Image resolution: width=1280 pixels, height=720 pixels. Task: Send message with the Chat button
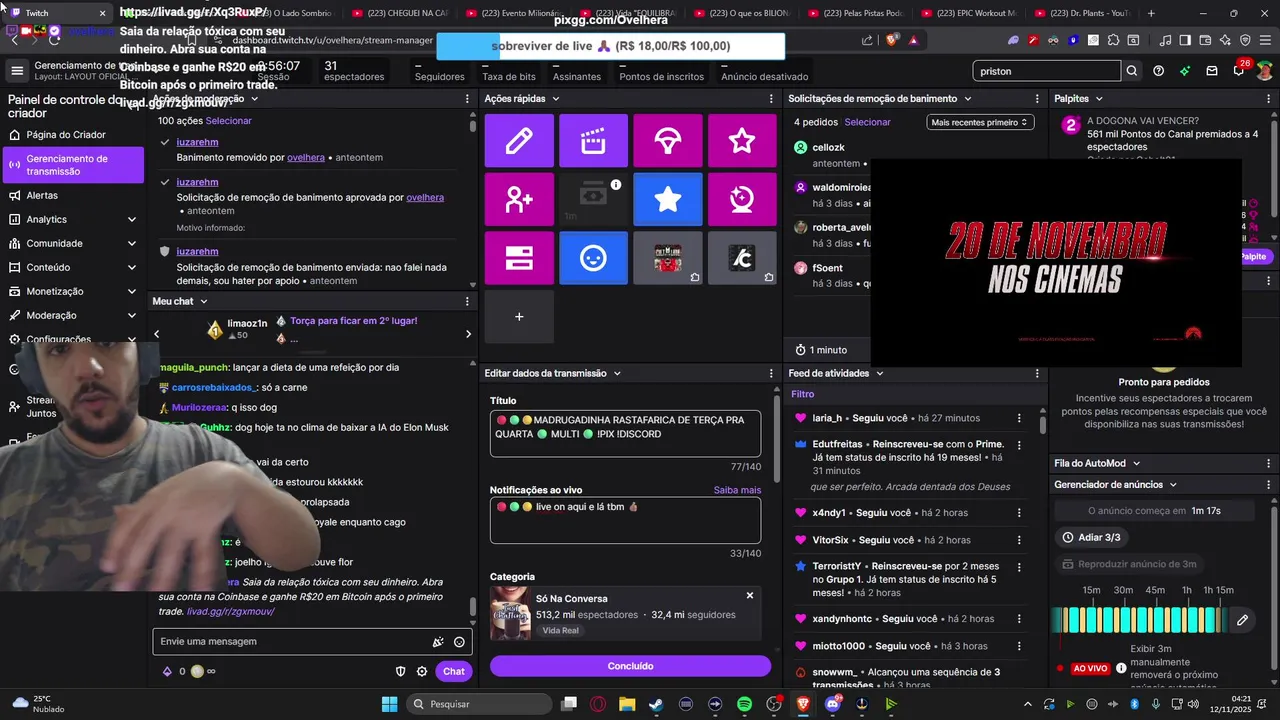[x=454, y=672]
